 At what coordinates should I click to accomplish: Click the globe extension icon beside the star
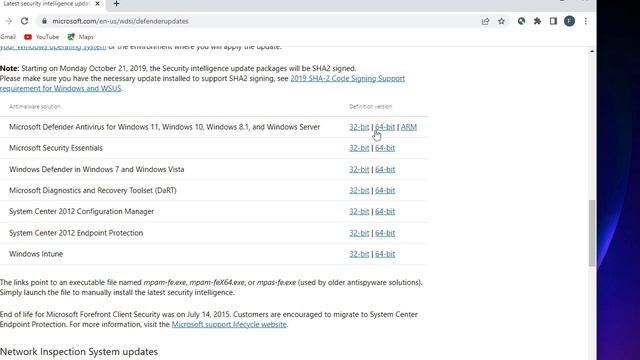click(x=521, y=21)
